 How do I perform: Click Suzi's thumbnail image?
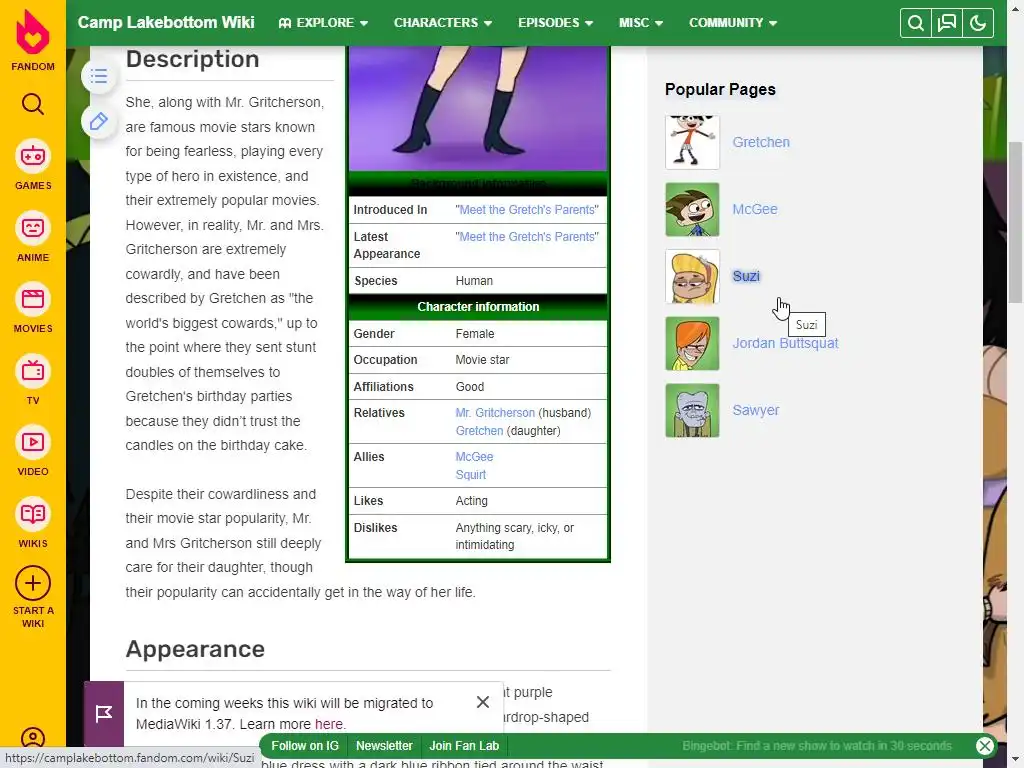tap(692, 276)
